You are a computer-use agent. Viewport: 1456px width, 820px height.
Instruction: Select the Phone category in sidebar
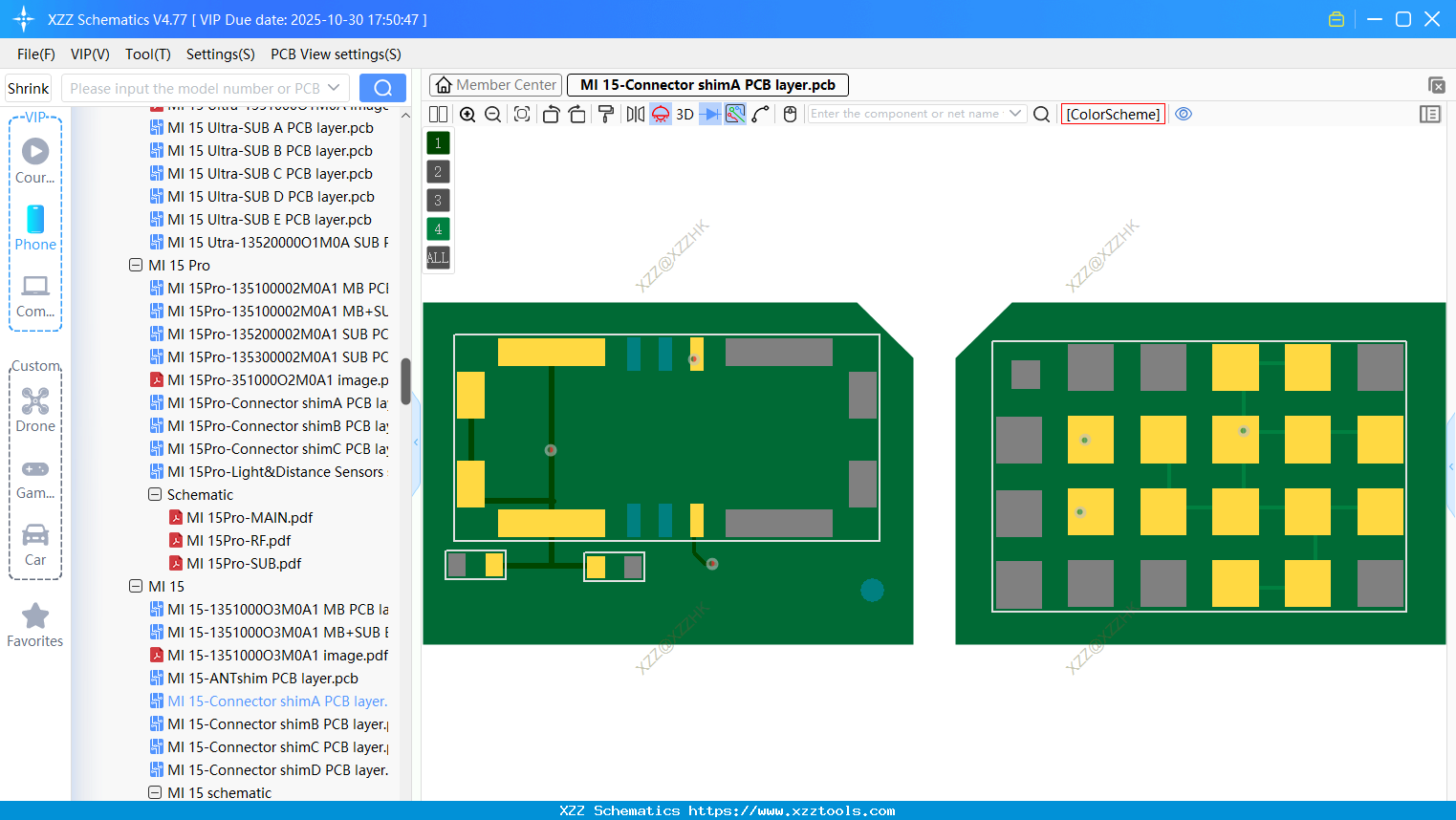[x=35, y=227]
